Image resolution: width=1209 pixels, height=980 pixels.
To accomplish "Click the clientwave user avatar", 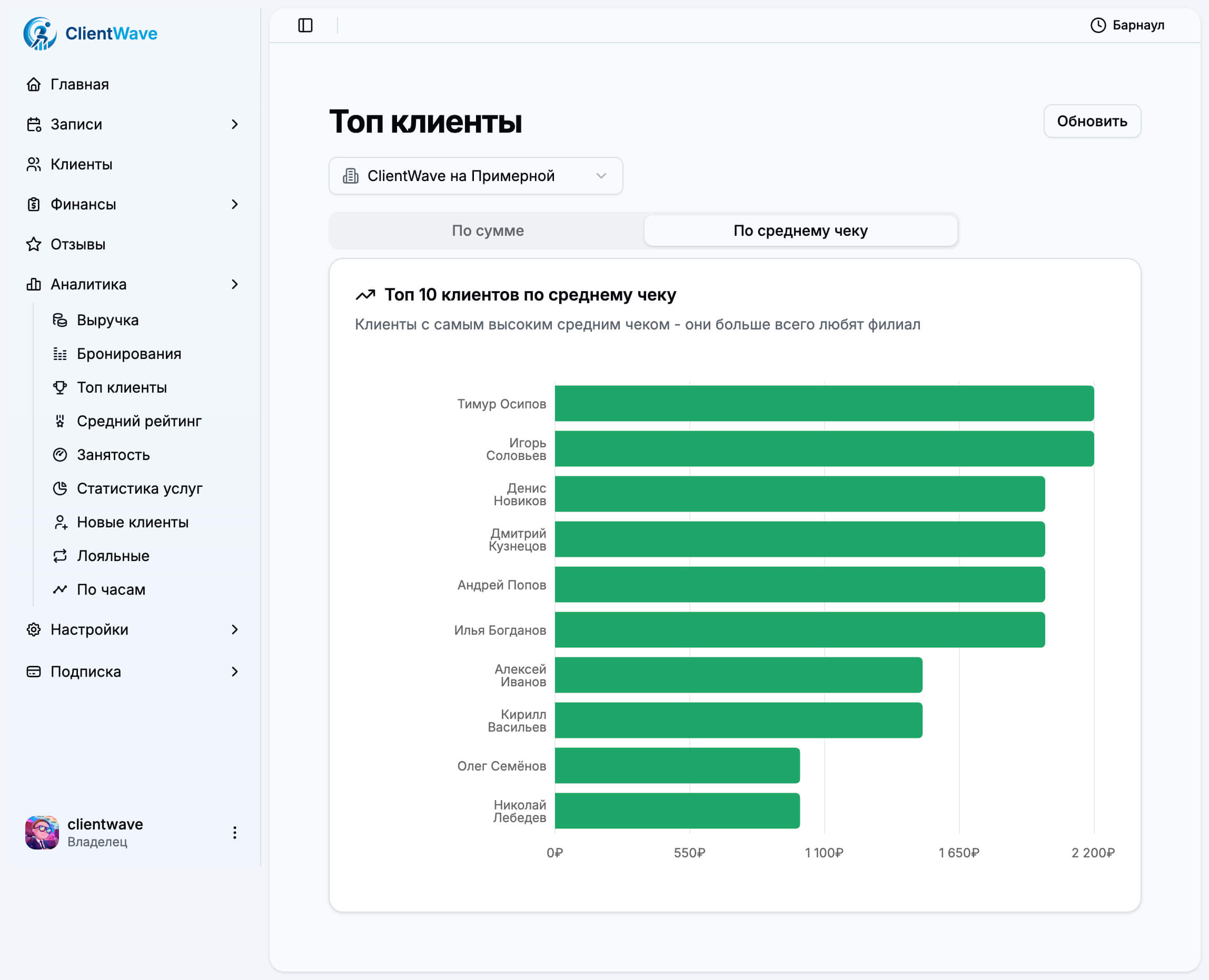I will click(x=42, y=833).
